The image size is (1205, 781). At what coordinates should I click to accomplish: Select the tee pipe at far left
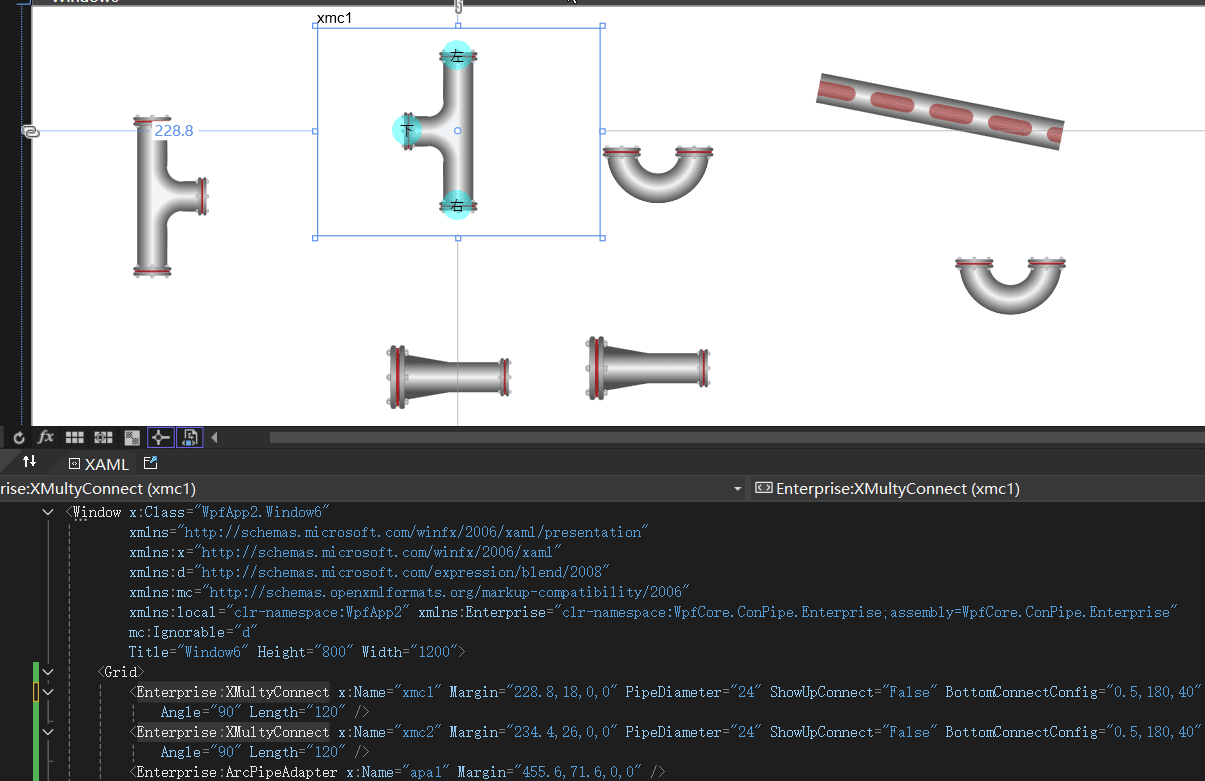(170, 195)
